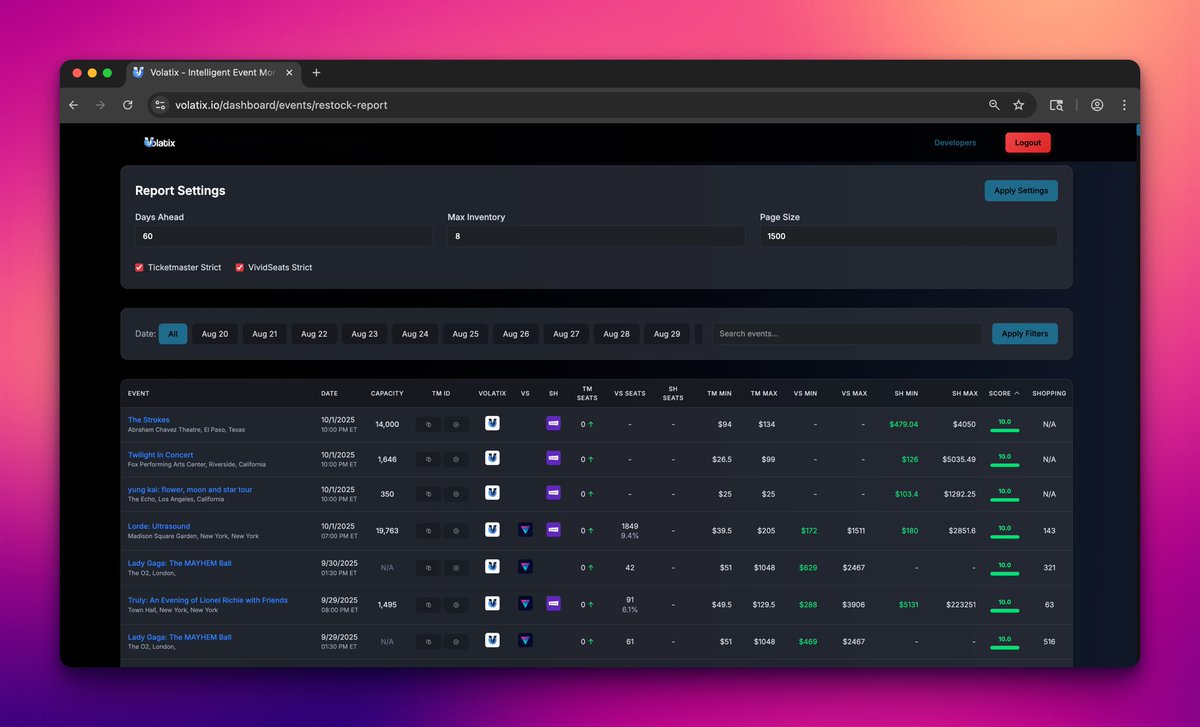Open VividSeats icon for 9/30/2025 Lady Gaga row
Image resolution: width=1200 pixels, height=727 pixels.
[525, 566]
